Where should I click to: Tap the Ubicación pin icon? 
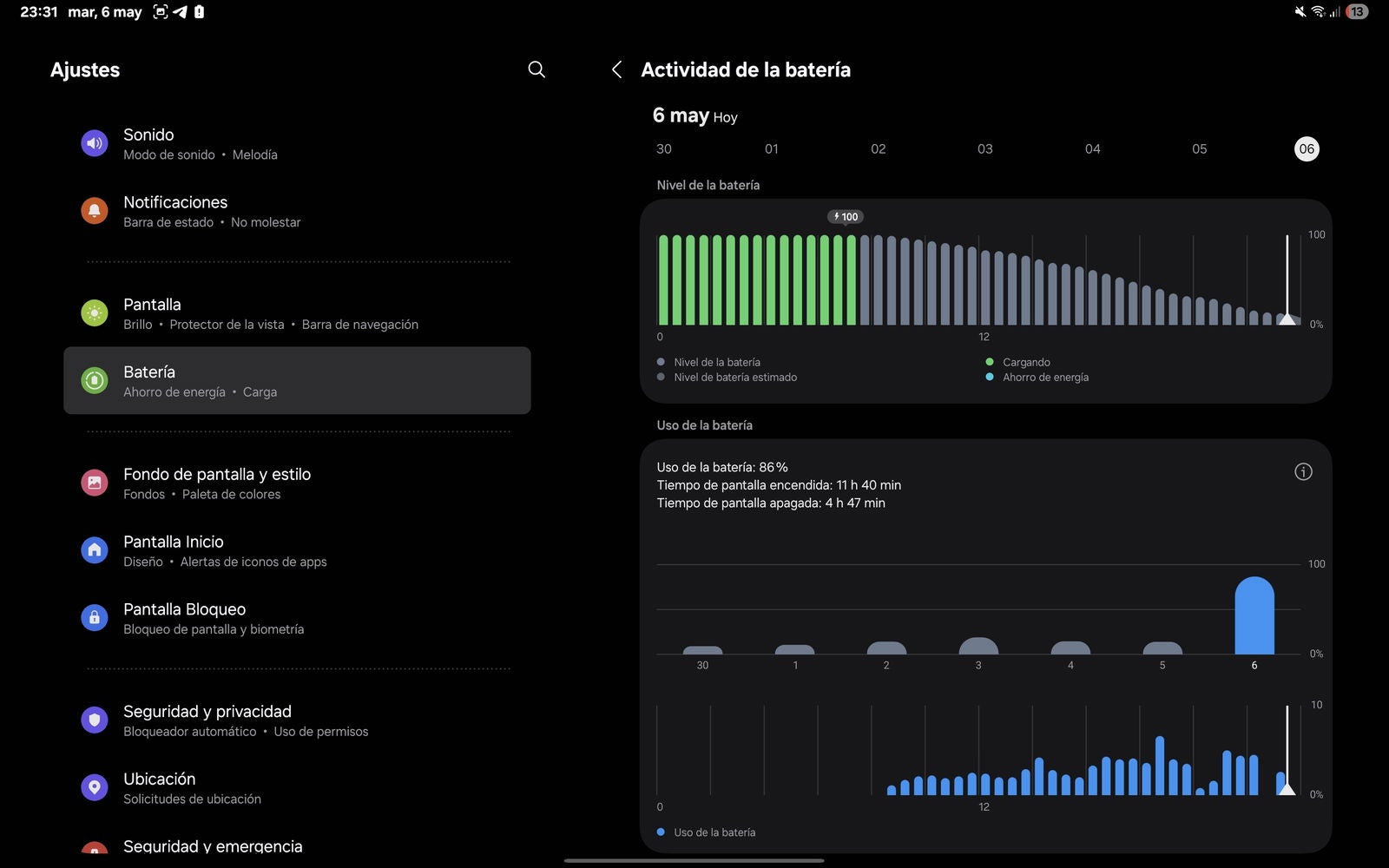point(95,787)
